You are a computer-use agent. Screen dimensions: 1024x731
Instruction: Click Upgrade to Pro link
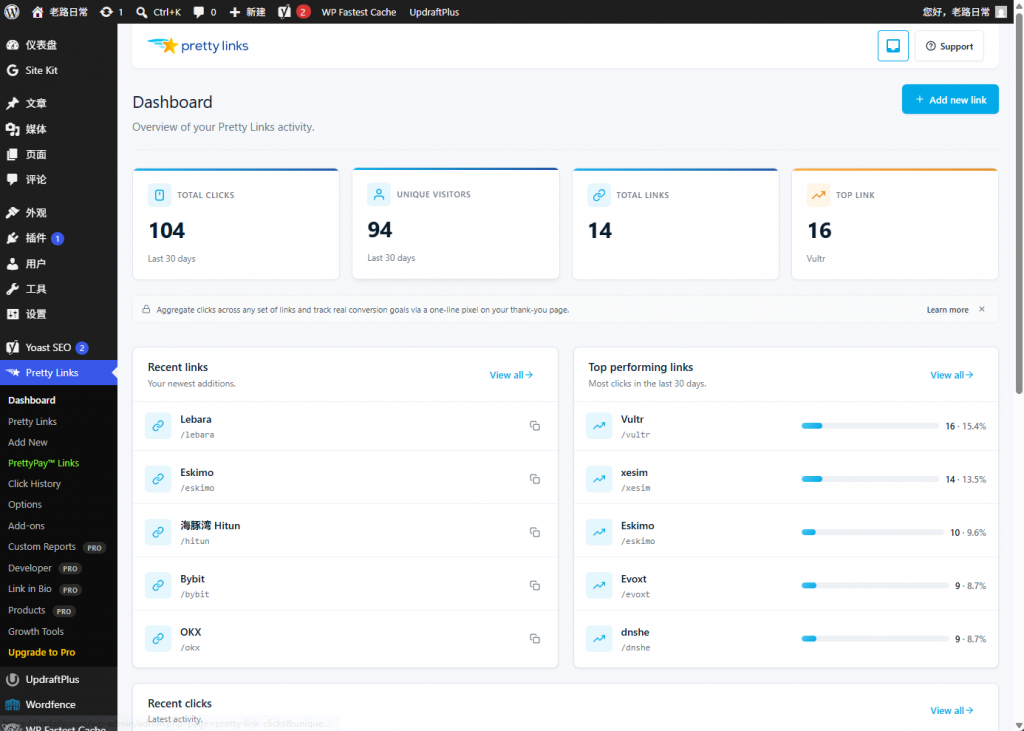(x=41, y=653)
